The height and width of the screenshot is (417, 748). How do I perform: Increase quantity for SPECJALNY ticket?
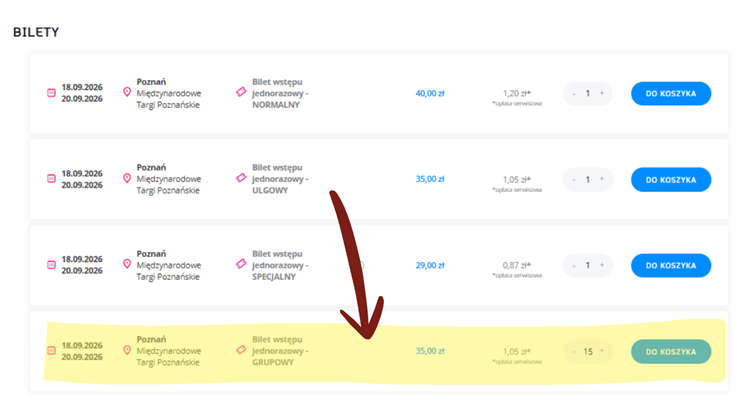tap(601, 266)
